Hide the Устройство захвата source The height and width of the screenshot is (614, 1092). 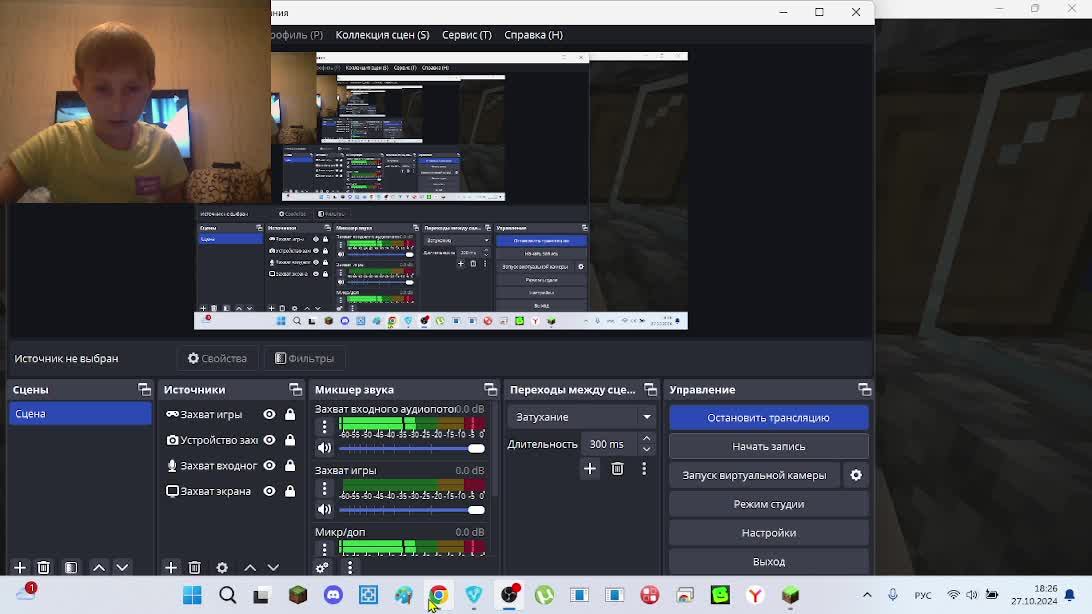pos(270,440)
